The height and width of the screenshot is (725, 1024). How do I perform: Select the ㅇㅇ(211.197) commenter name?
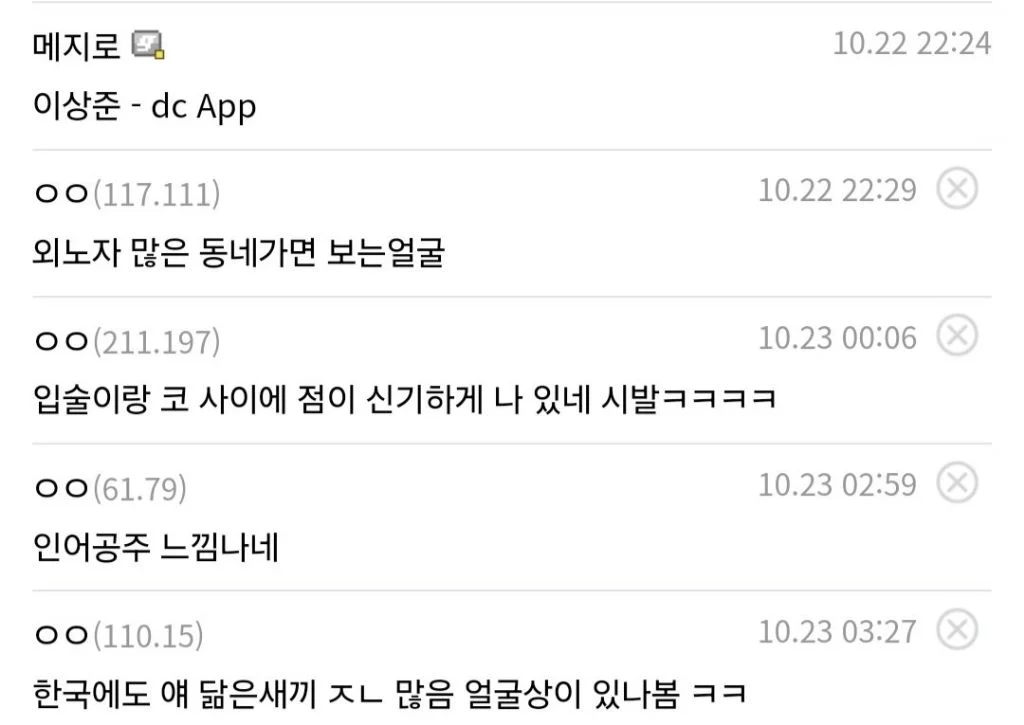coord(127,341)
